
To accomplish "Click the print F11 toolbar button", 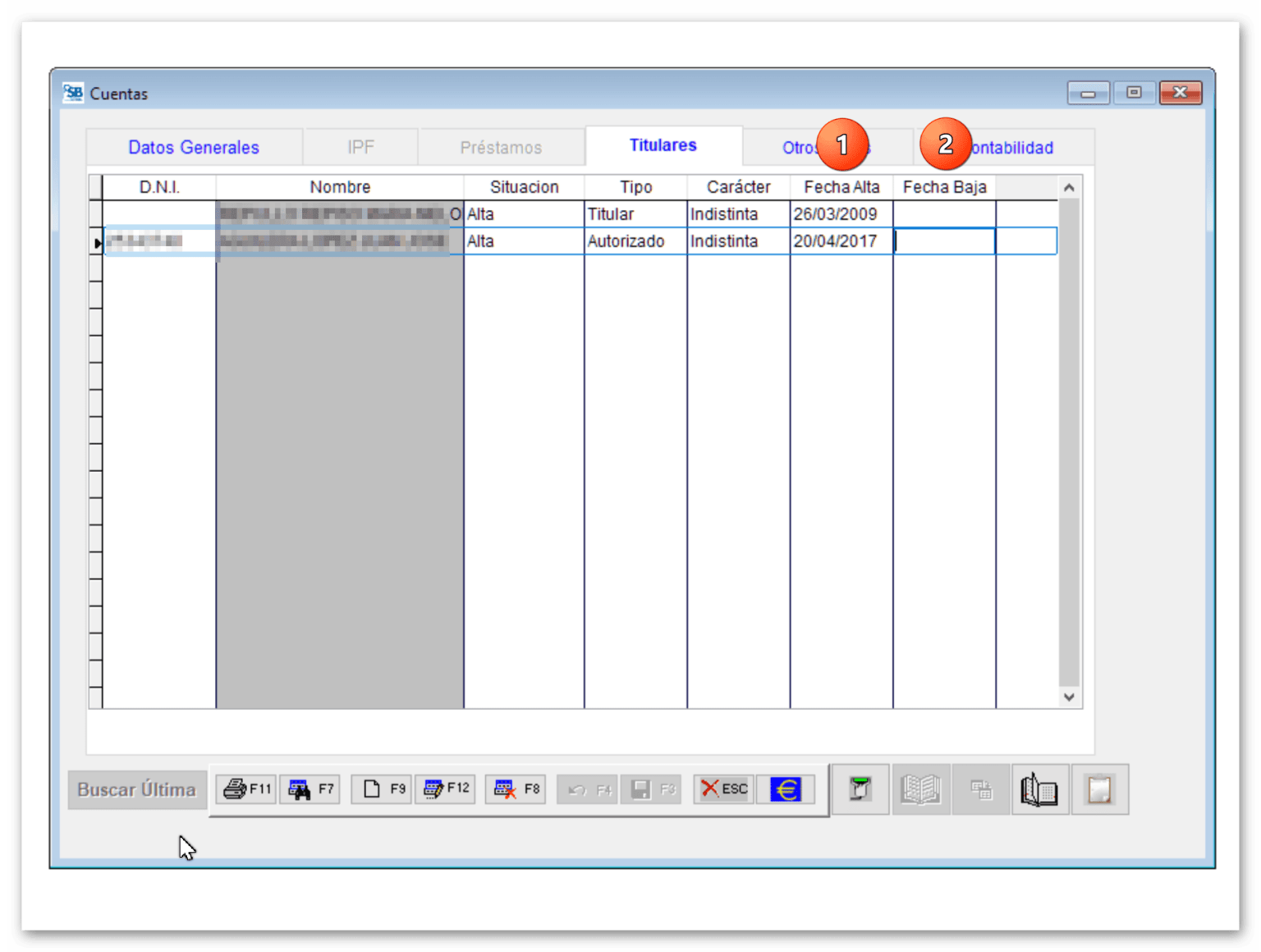I will 247,790.
